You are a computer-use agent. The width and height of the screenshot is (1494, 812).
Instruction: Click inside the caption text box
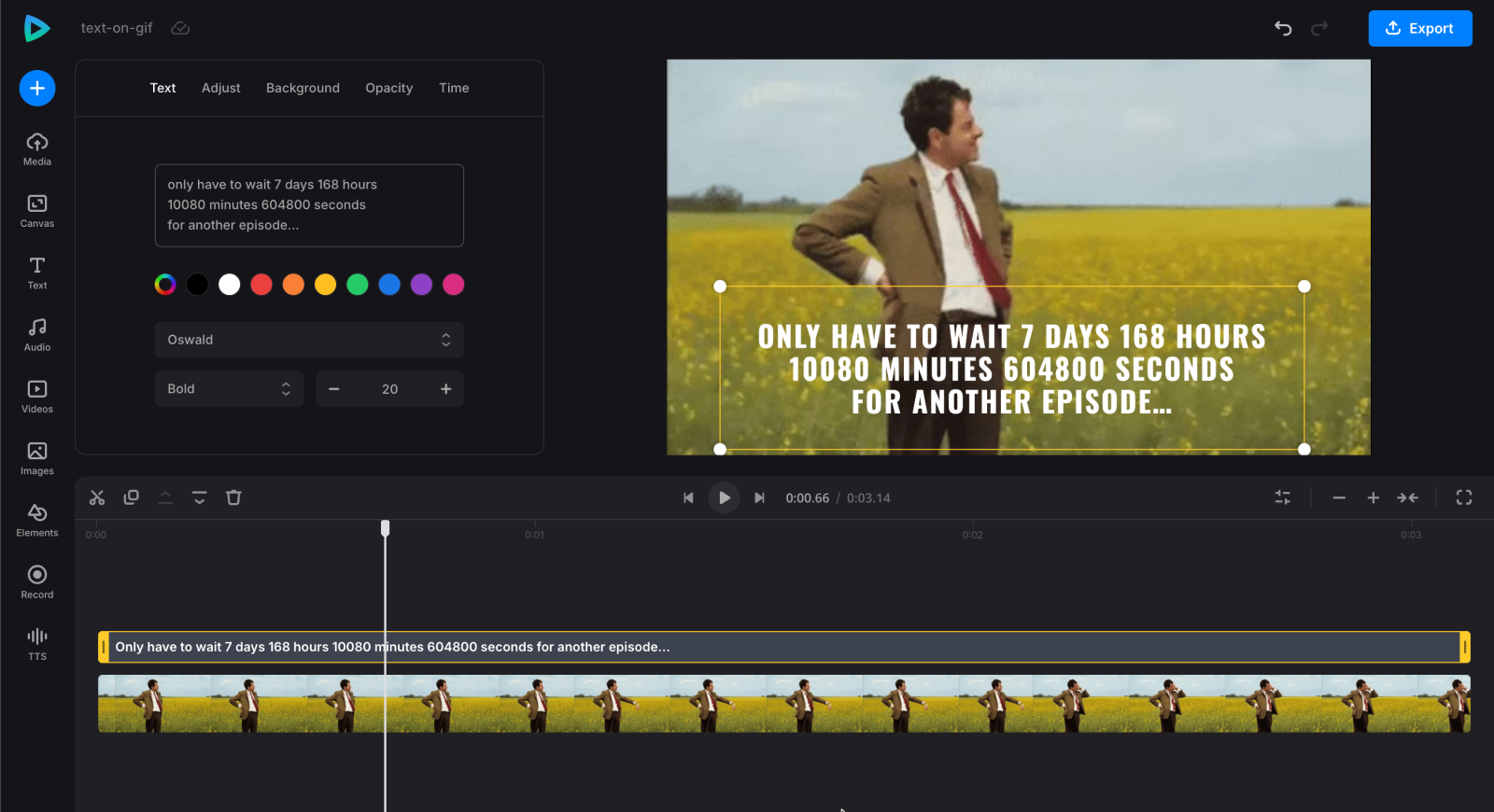pos(309,205)
